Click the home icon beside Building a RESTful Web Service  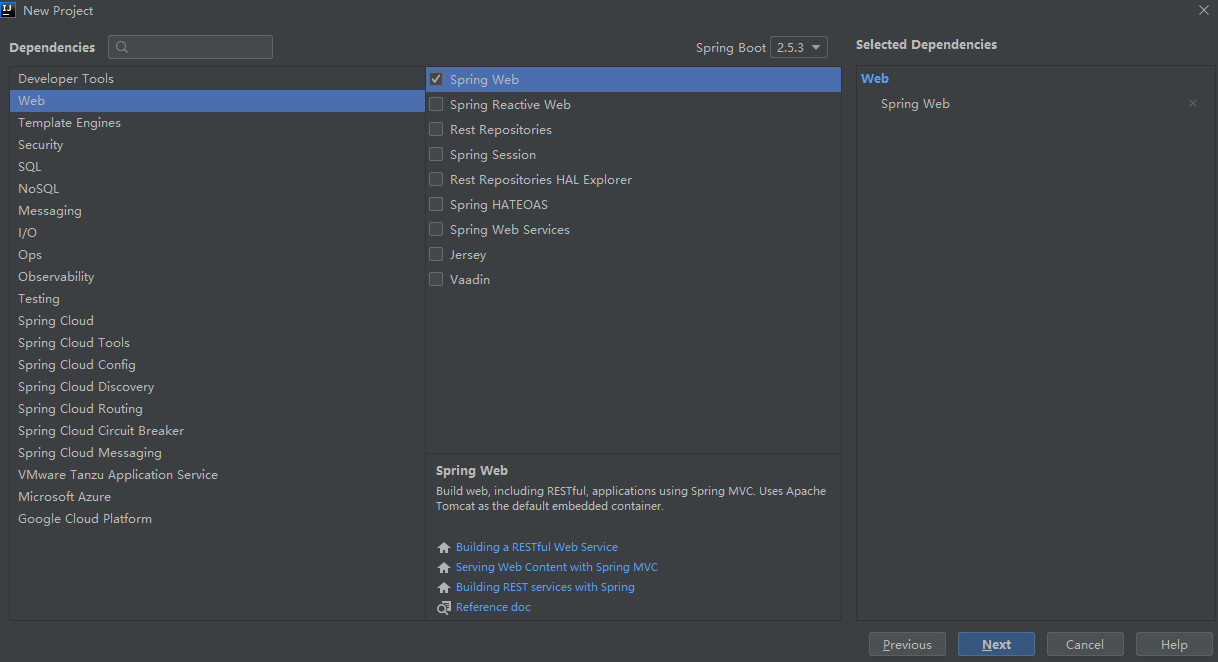pos(444,548)
